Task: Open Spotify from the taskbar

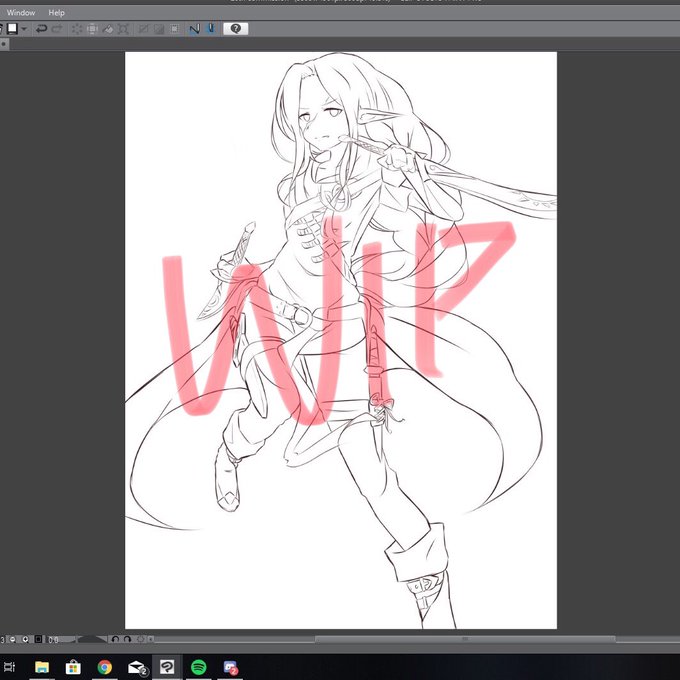Action: [x=199, y=667]
